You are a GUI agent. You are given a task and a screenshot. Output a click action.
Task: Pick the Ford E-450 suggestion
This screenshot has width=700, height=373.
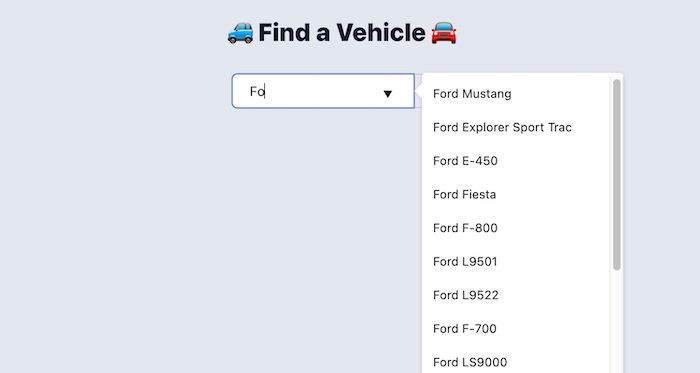coord(516,161)
